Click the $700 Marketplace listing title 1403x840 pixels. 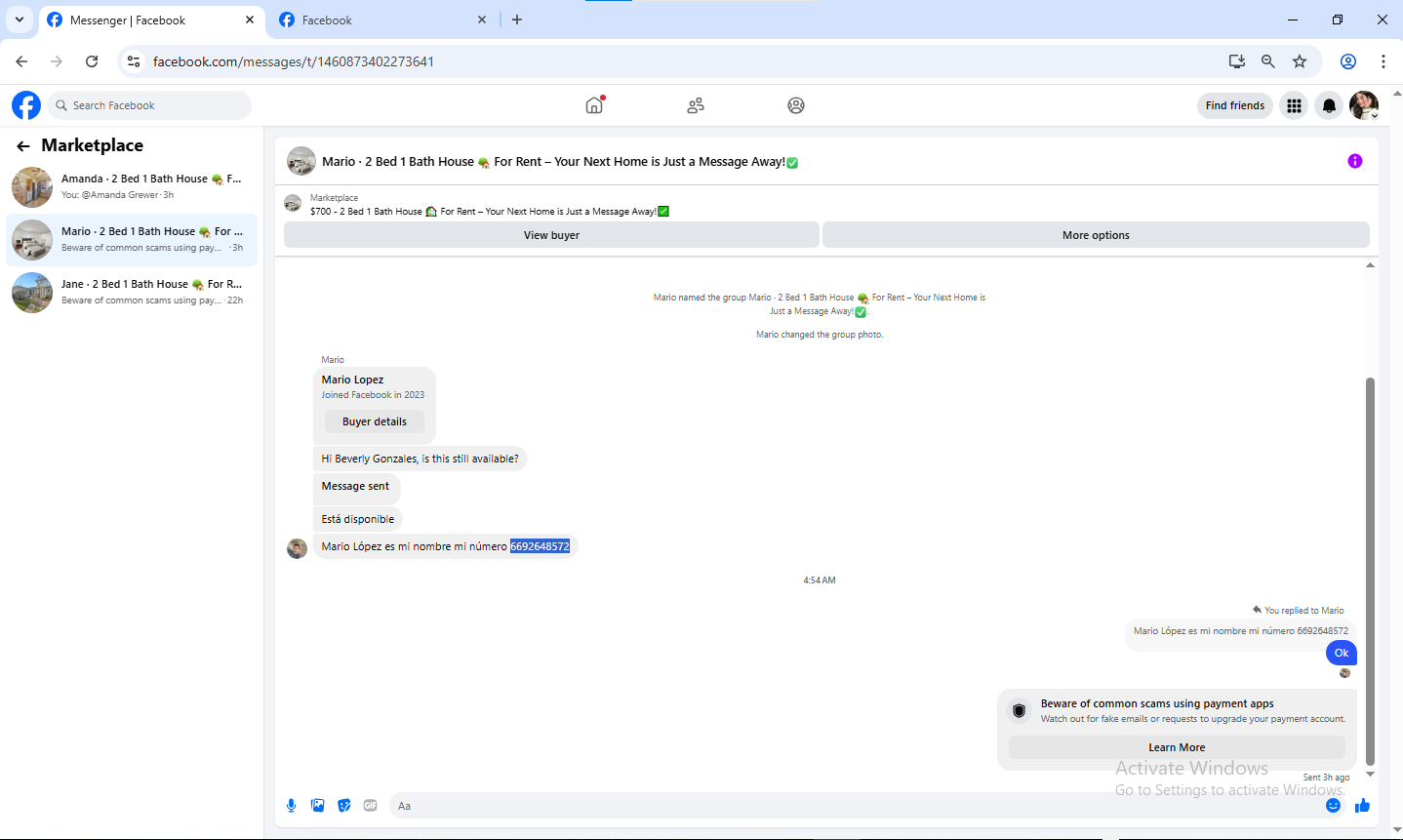click(490, 212)
